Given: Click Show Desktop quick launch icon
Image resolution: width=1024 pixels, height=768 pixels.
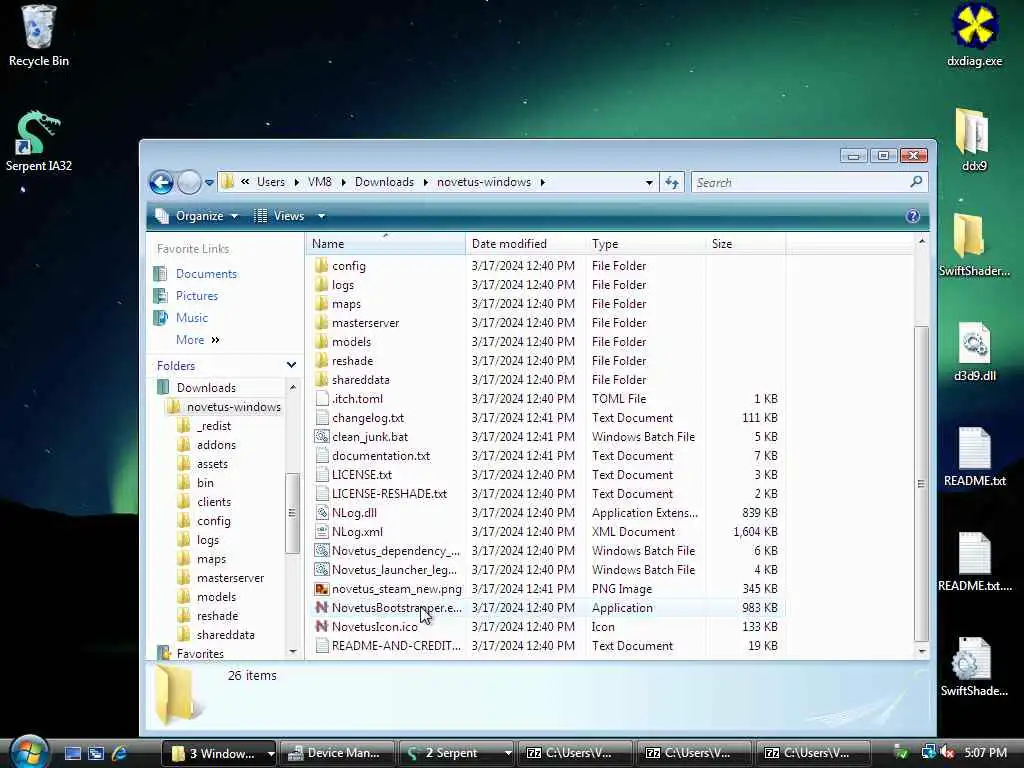Looking at the screenshot, I should (72, 753).
